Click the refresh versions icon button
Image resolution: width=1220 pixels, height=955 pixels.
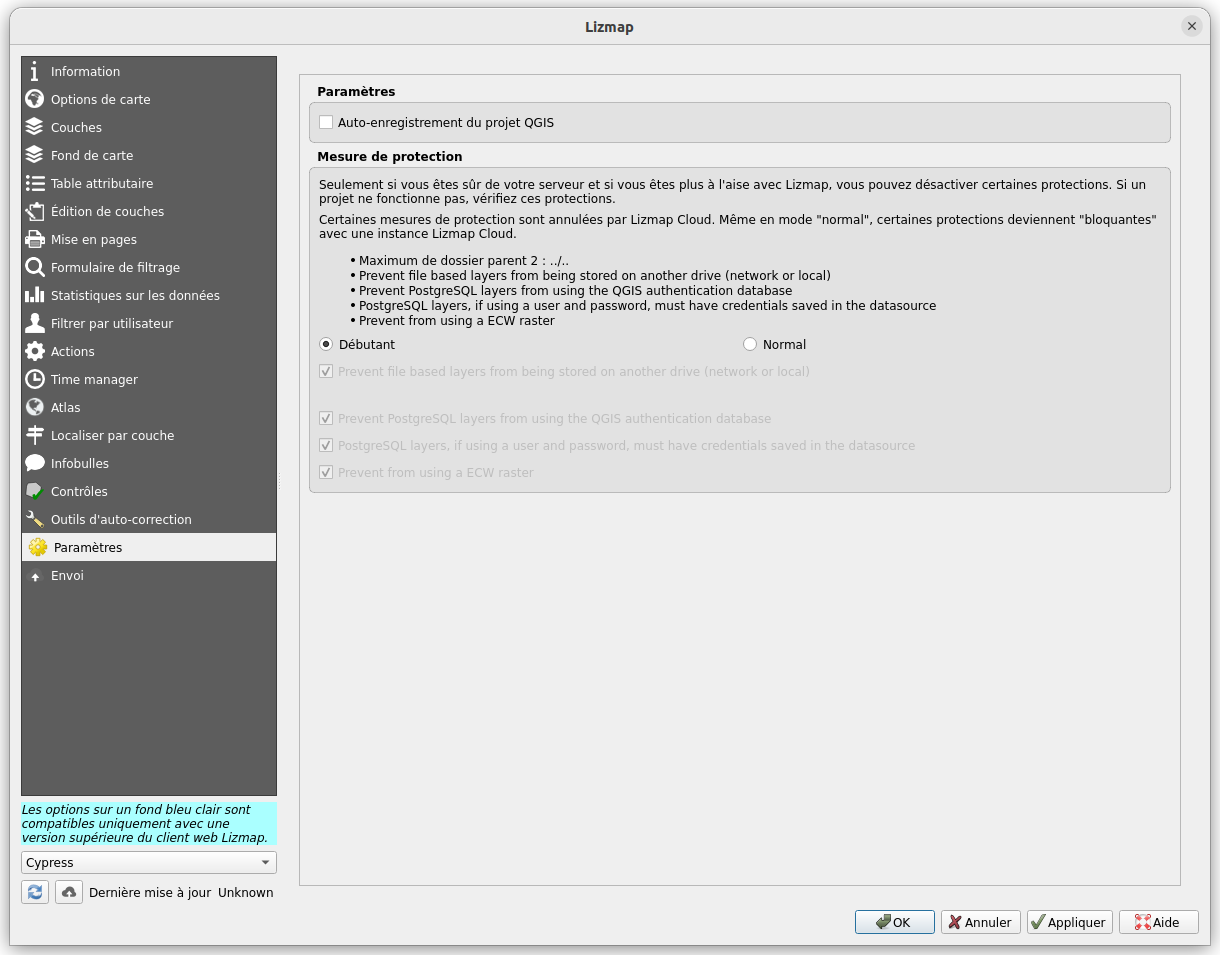click(x=35, y=892)
